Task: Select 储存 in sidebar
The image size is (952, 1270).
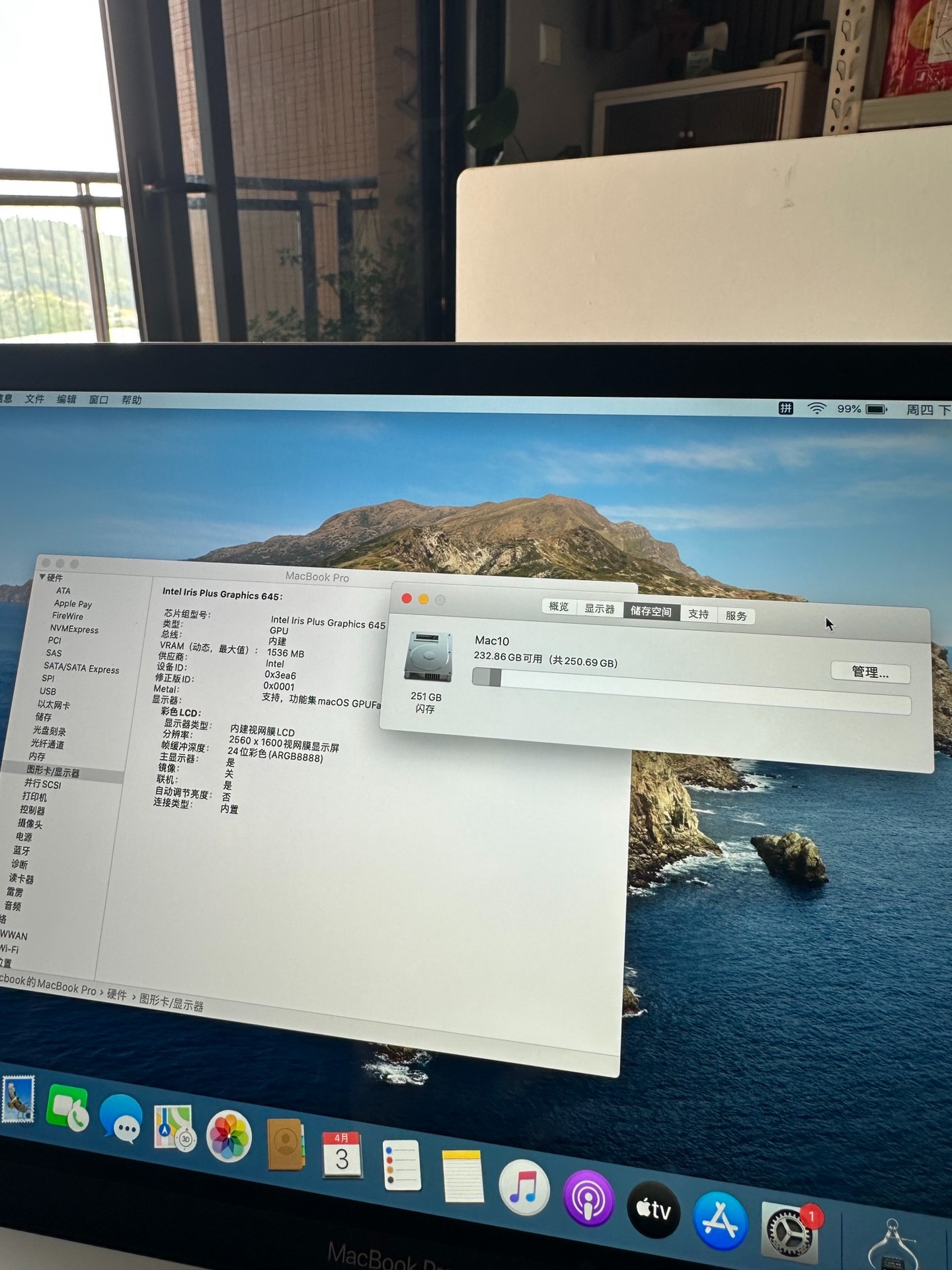Action: [43, 717]
